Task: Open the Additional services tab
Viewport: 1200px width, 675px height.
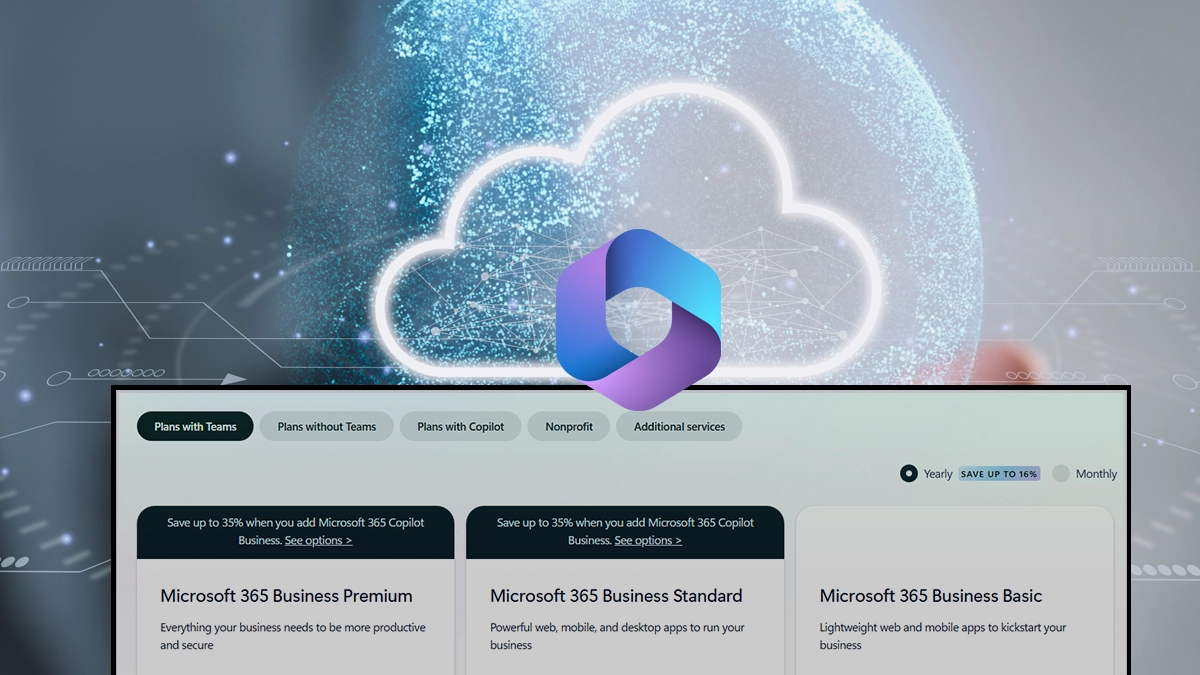Action: tap(679, 426)
